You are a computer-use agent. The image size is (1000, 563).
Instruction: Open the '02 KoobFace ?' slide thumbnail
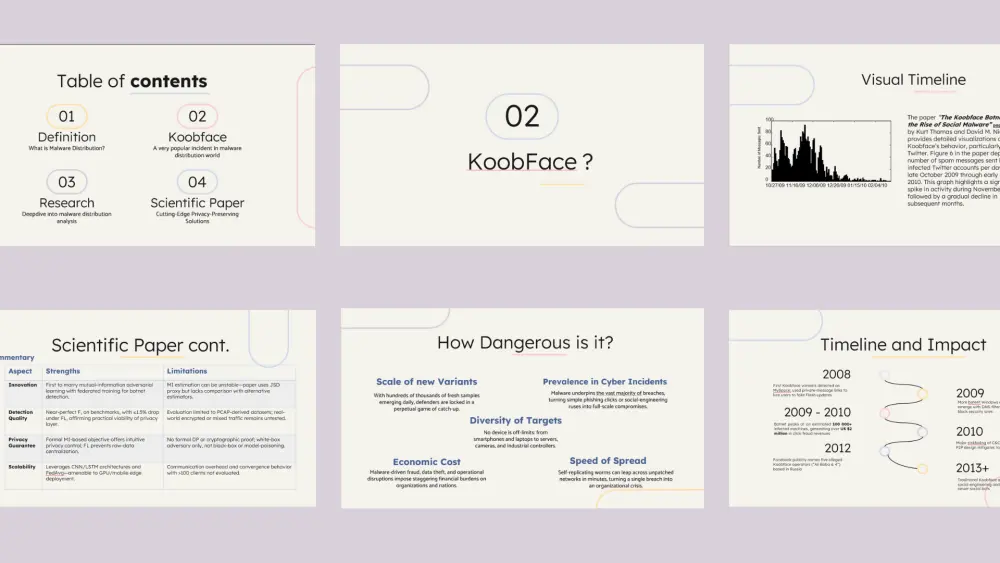click(522, 145)
